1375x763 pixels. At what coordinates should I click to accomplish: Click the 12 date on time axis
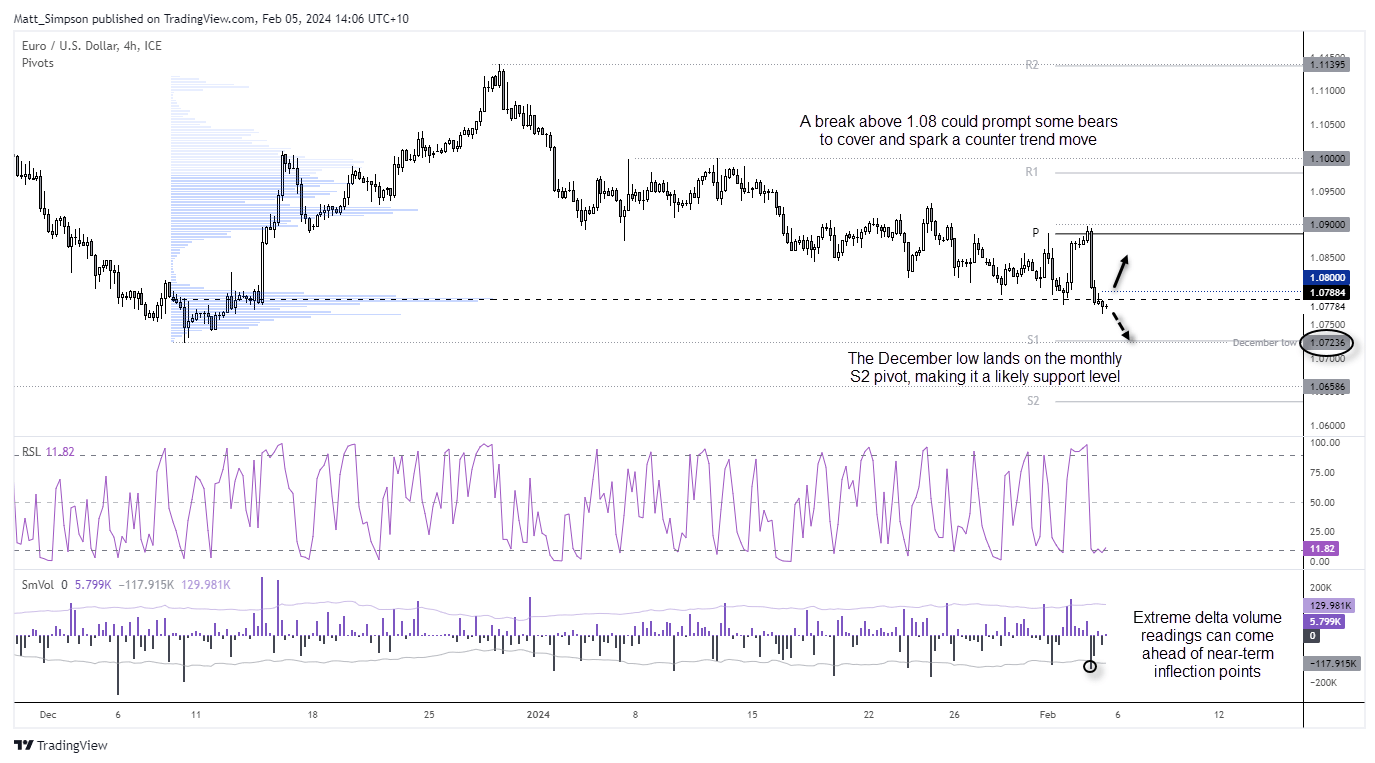[1217, 715]
